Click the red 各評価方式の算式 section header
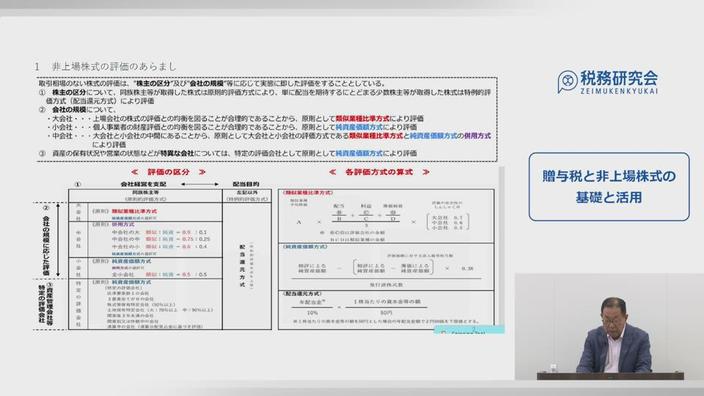This screenshot has width=704, height=396. click(x=378, y=172)
